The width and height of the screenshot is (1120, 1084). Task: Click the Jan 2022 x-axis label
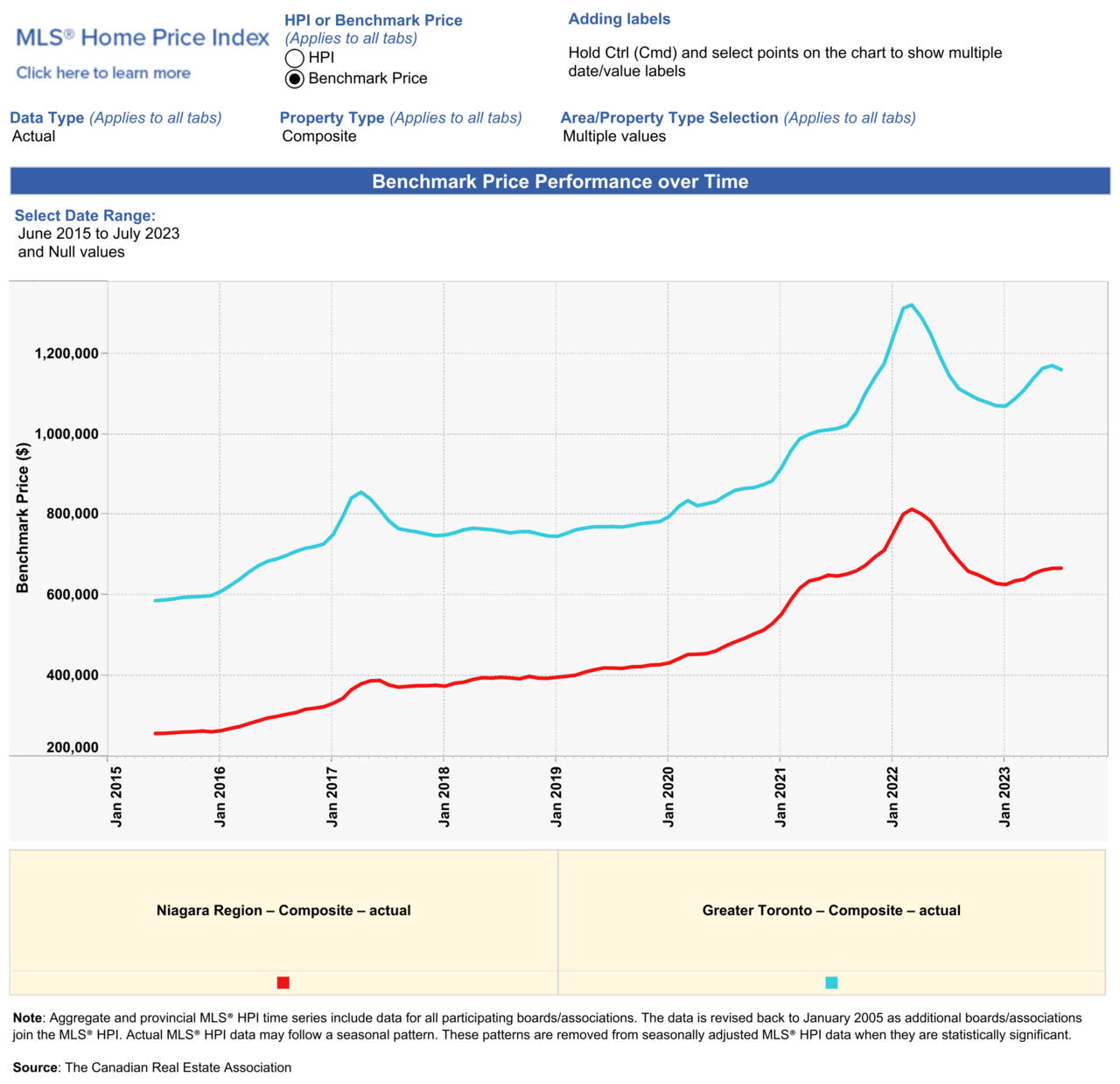[x=892, y=797]
